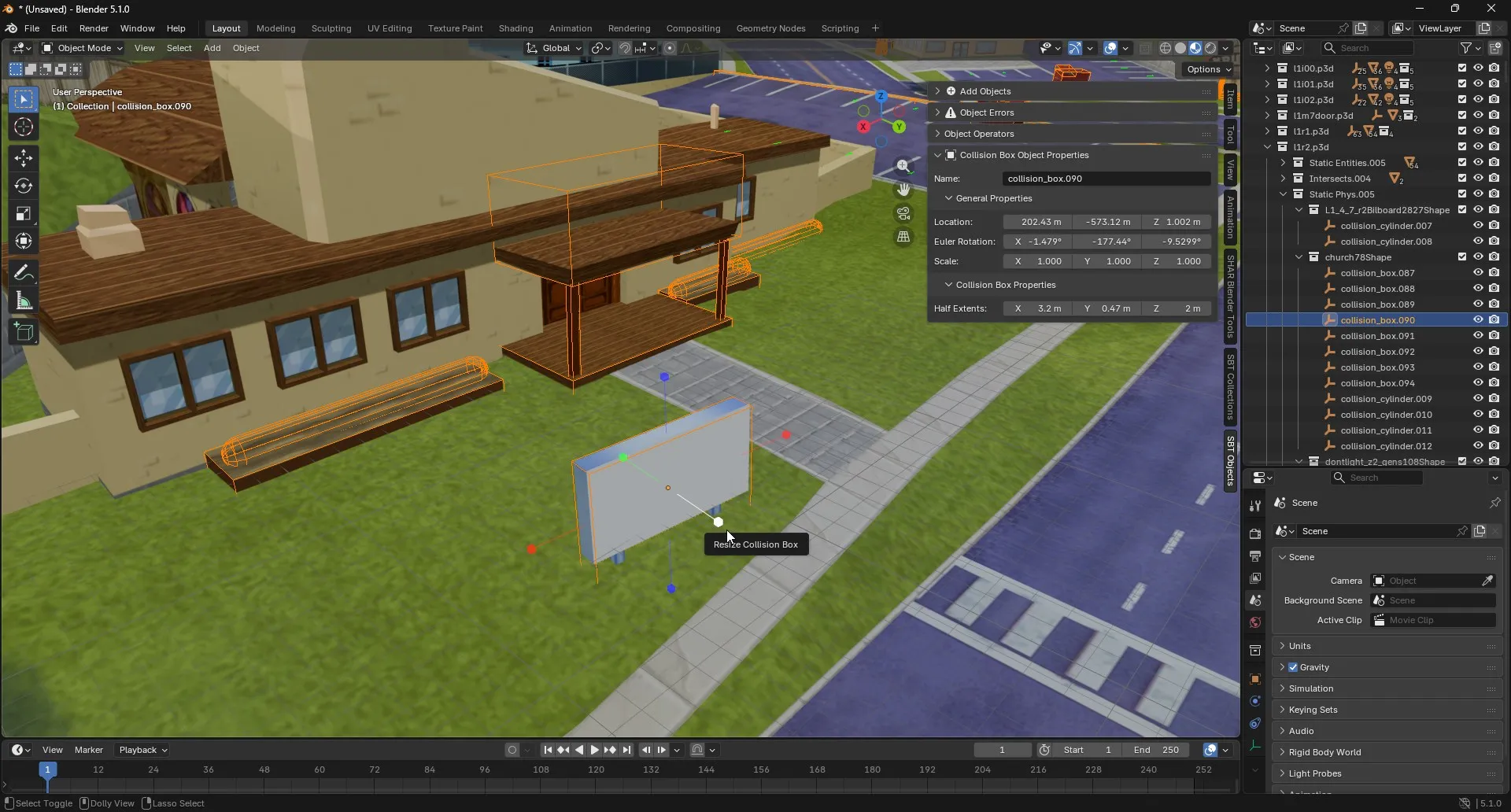Uncheck the l1r2.p3d collection checkbox
This screenshot has width=1511, height=812.
pos(1462,147)
